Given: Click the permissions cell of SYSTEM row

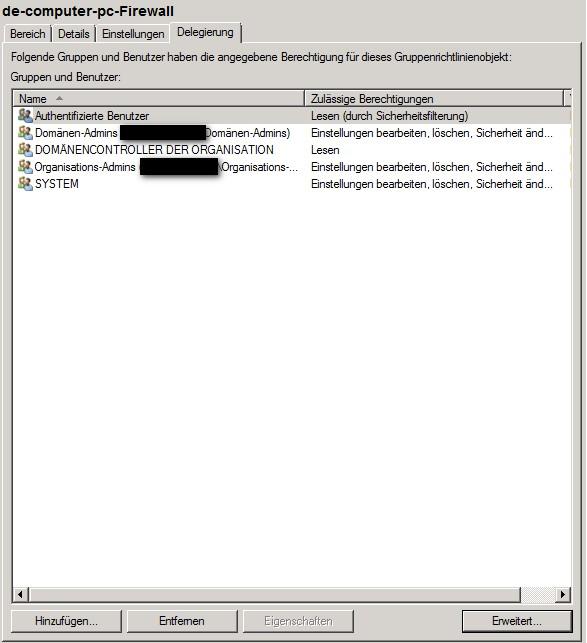Looking at the screenshot, I should pyautogui.click(x=432, y=184).
